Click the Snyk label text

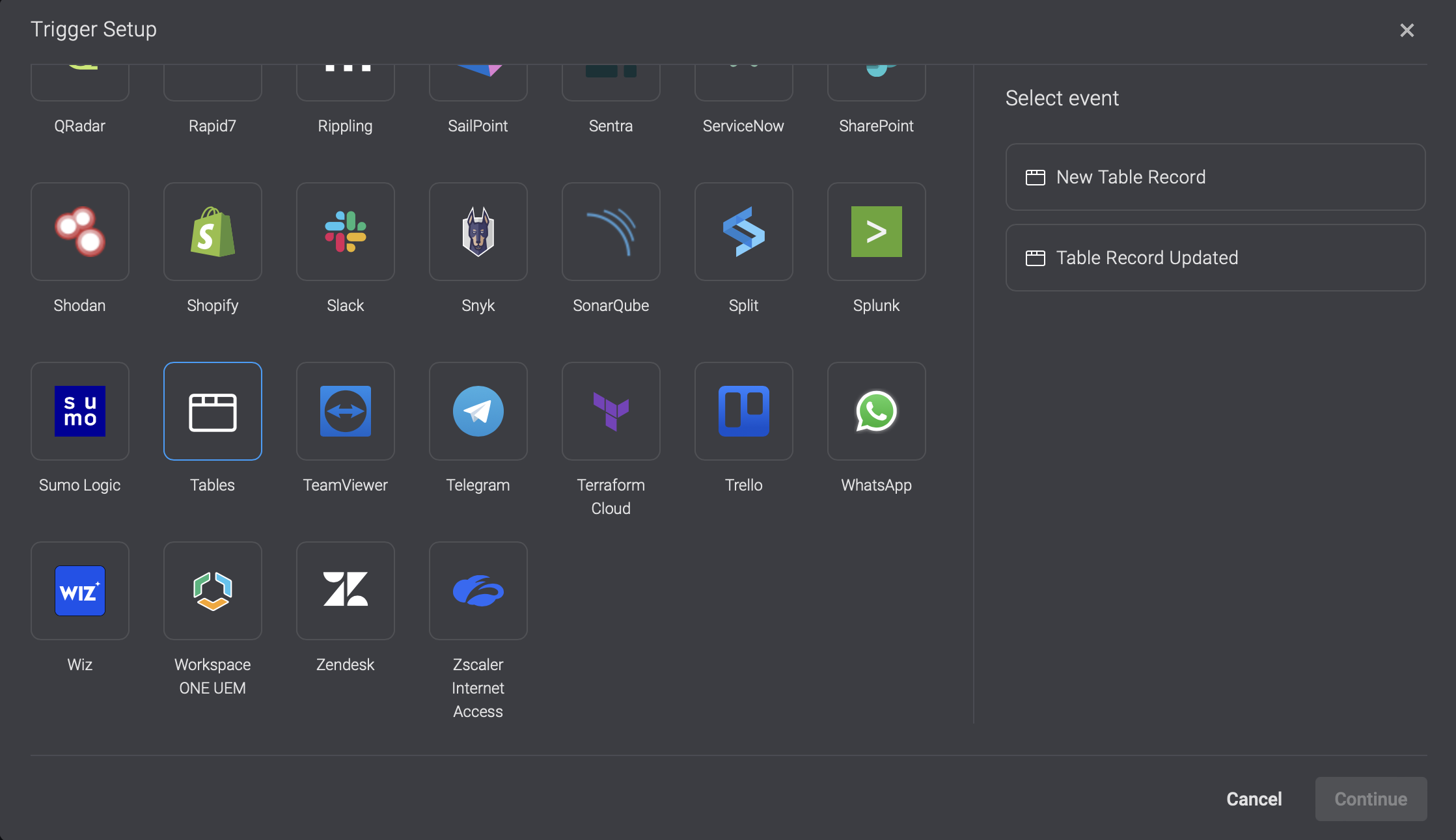(x=478, y=306)
